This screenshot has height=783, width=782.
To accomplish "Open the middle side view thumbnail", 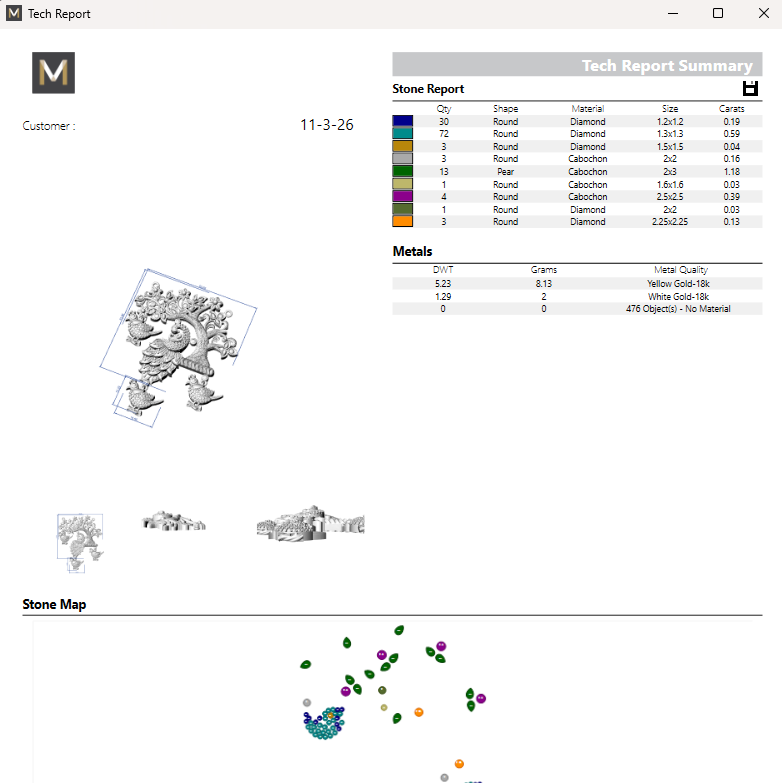I will [x=173, y=521].
